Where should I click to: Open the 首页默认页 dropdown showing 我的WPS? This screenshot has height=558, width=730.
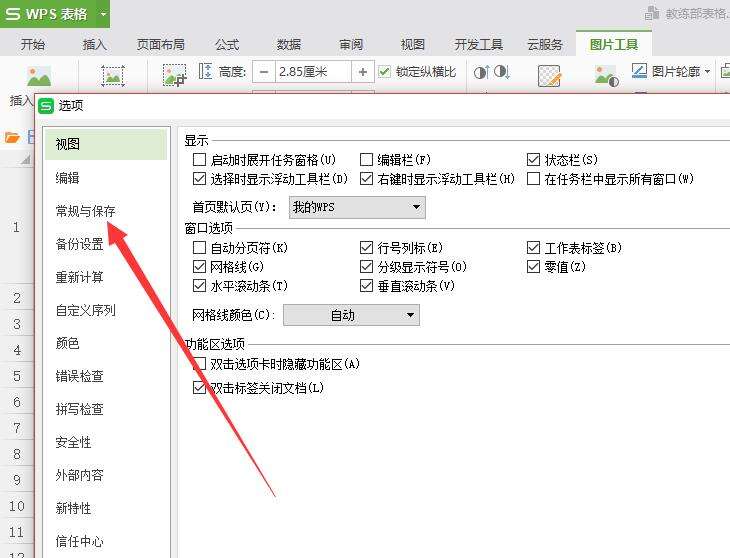[x=357, y=207]
